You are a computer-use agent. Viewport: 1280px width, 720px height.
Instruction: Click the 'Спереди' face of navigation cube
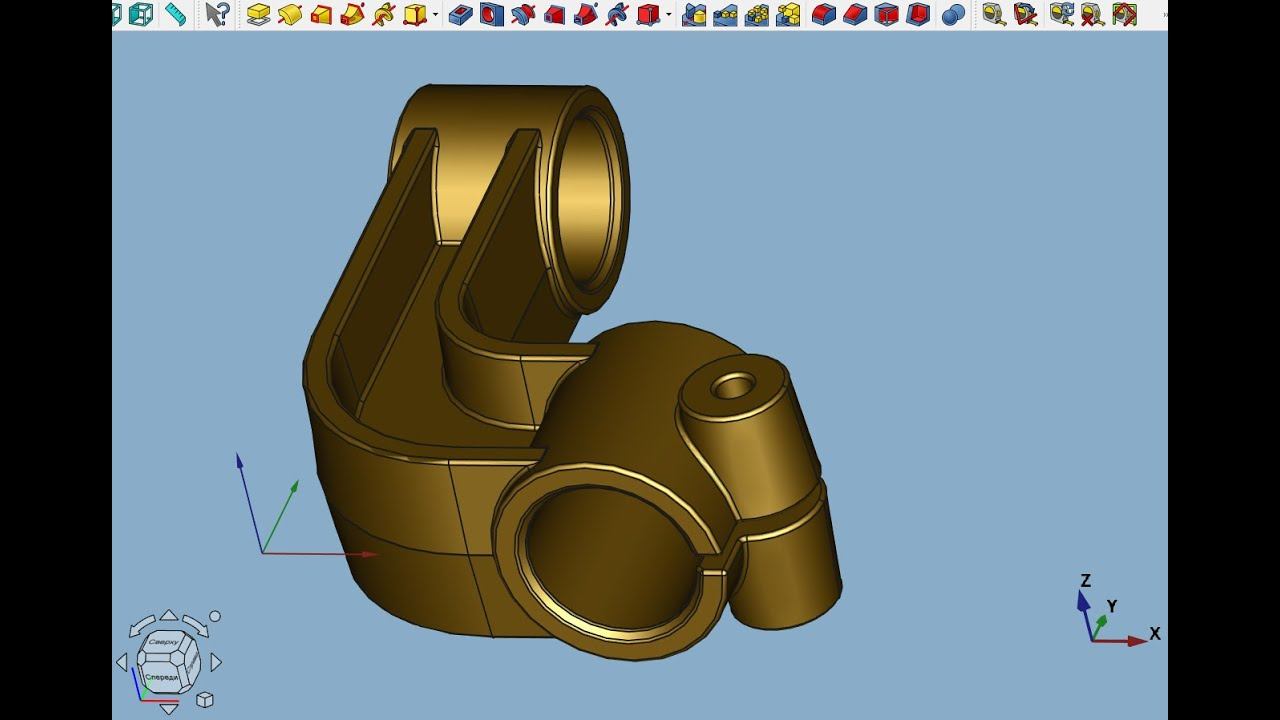pos(162,677)
